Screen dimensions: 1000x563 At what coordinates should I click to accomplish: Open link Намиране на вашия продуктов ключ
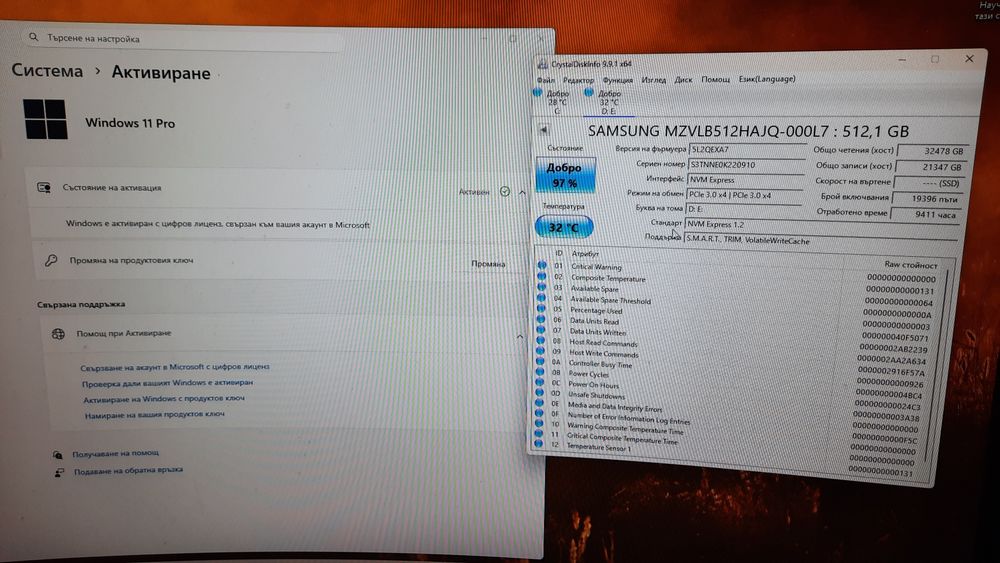pyautogui.click(x=155, y=414)
